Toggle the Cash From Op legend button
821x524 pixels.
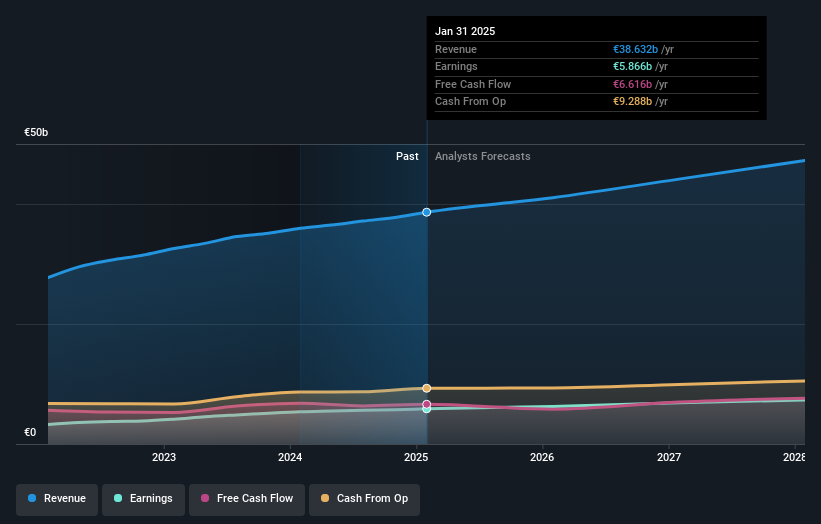364,499
